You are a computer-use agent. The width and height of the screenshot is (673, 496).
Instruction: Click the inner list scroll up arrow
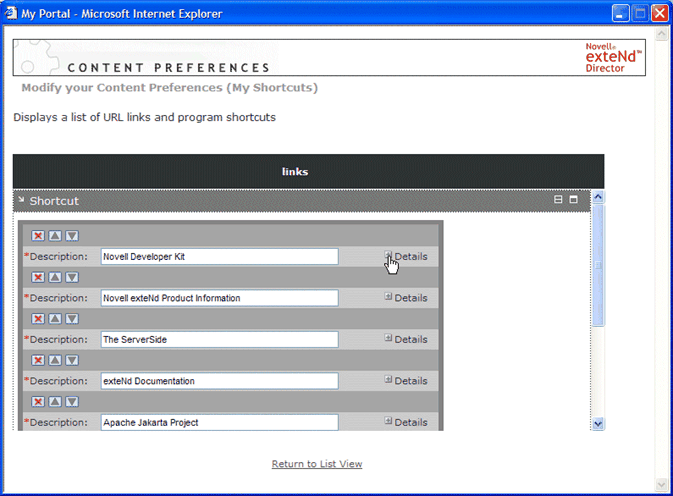tap(598, 197)
